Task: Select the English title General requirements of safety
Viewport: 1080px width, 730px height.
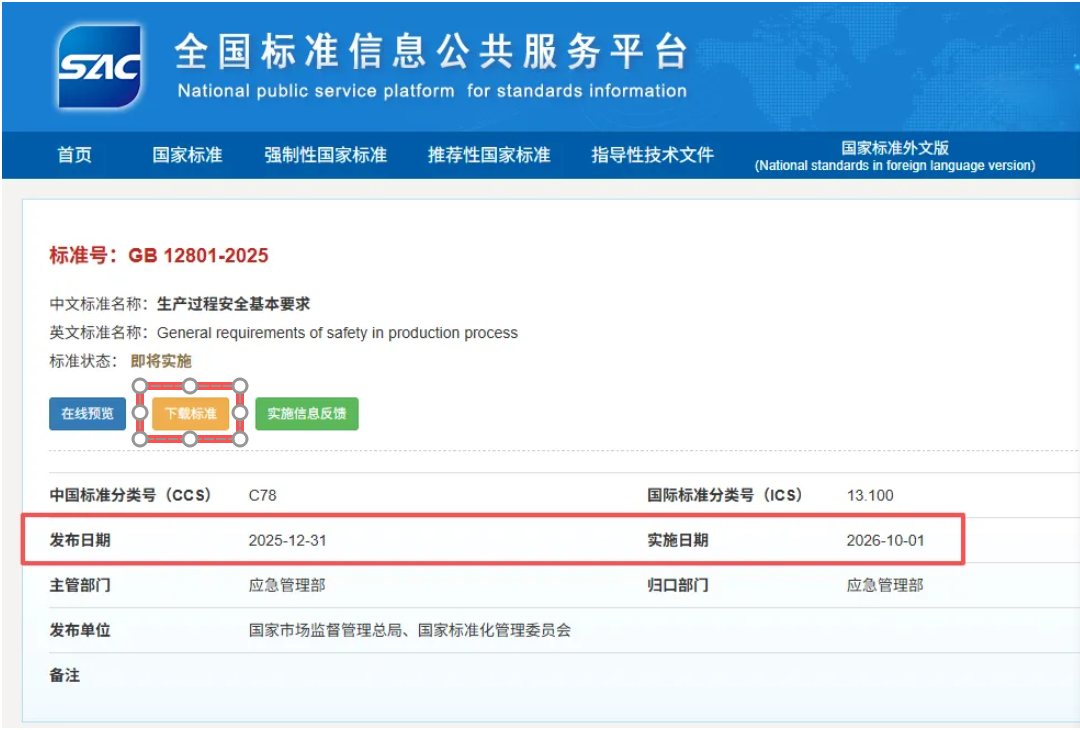Action: tap(338, 333)
